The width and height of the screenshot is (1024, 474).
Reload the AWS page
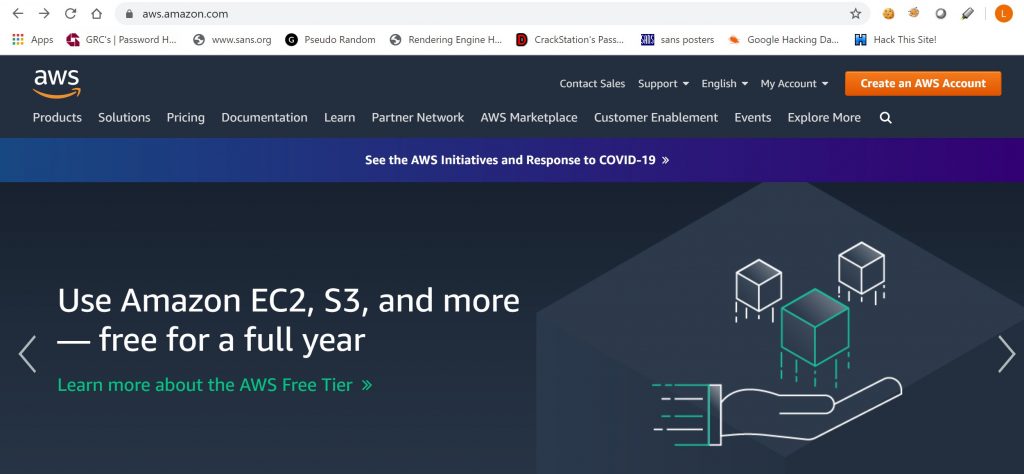click(71, 14)
